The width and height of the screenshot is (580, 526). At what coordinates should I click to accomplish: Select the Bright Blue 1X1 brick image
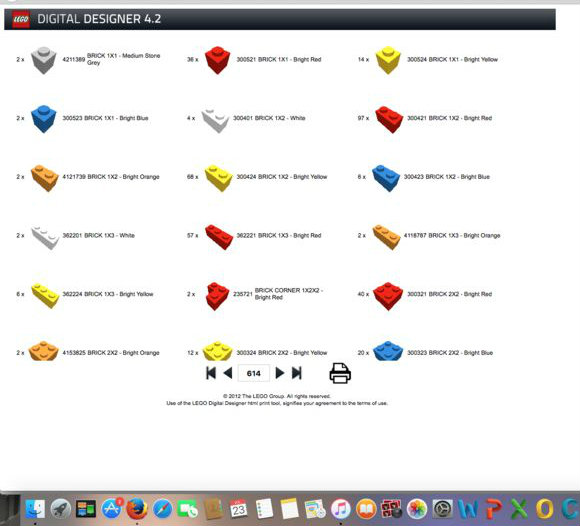tap(44, 119)
